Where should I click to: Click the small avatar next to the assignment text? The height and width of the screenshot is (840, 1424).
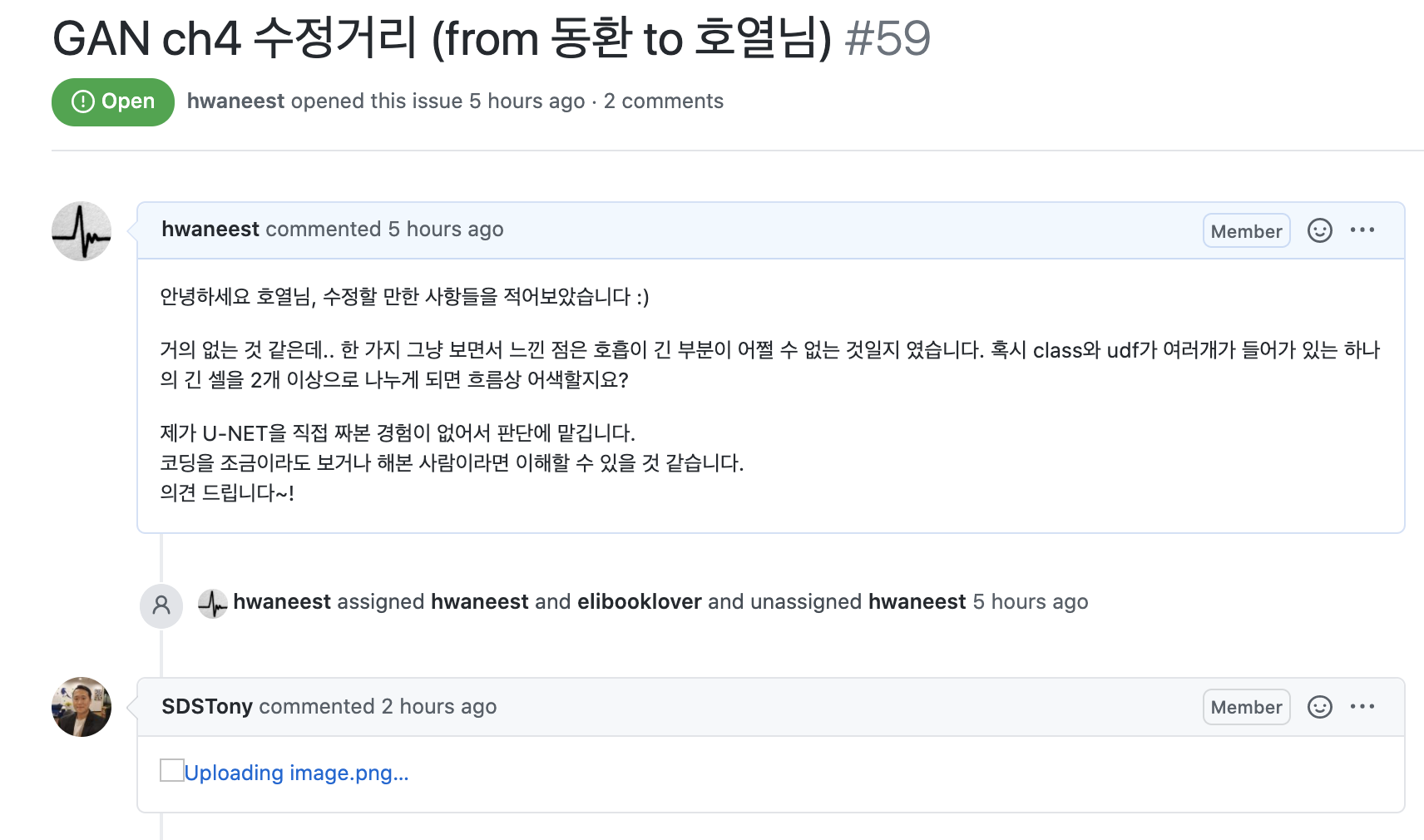coord(213,604)
